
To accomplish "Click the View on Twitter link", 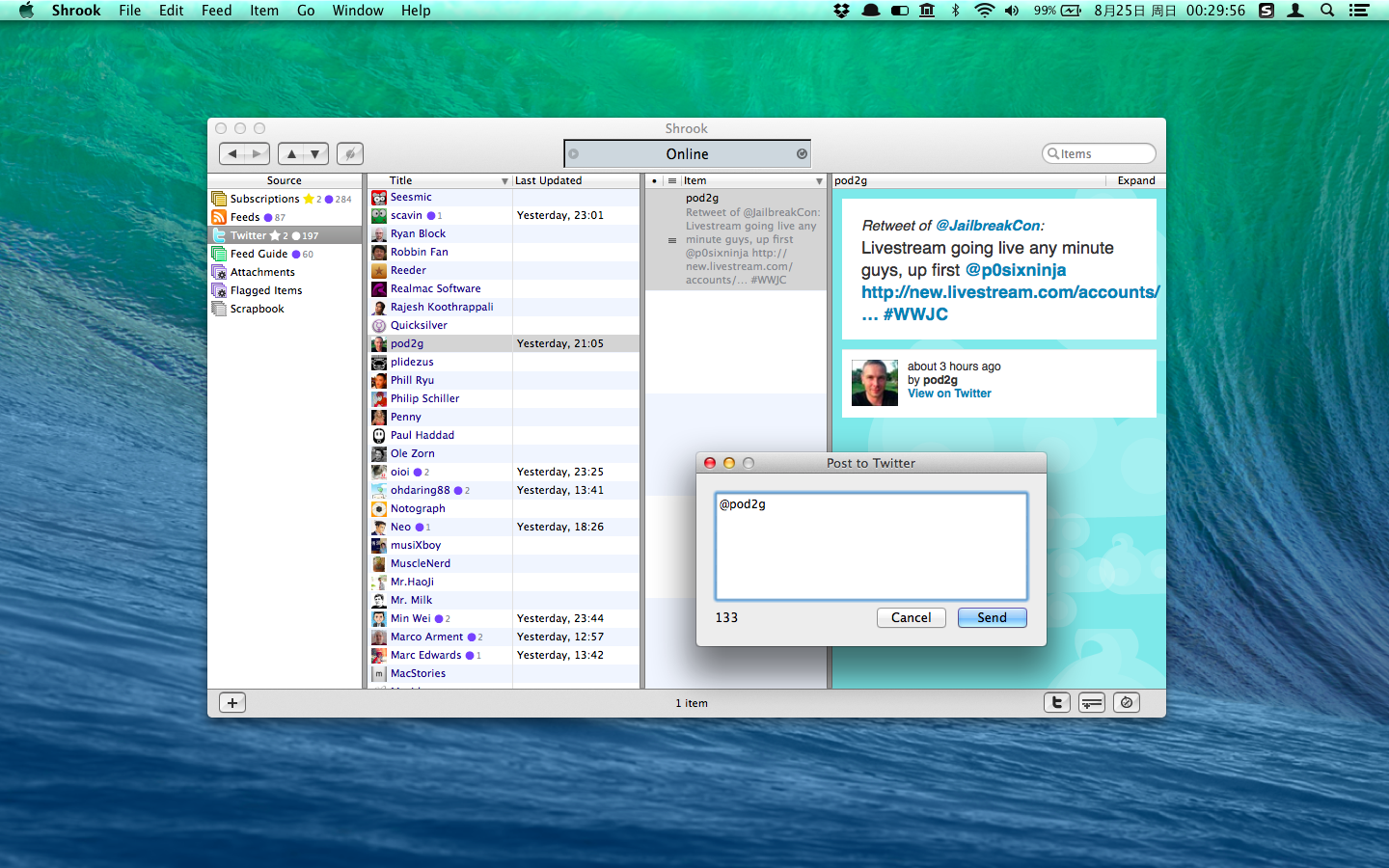I will point(949,393).
